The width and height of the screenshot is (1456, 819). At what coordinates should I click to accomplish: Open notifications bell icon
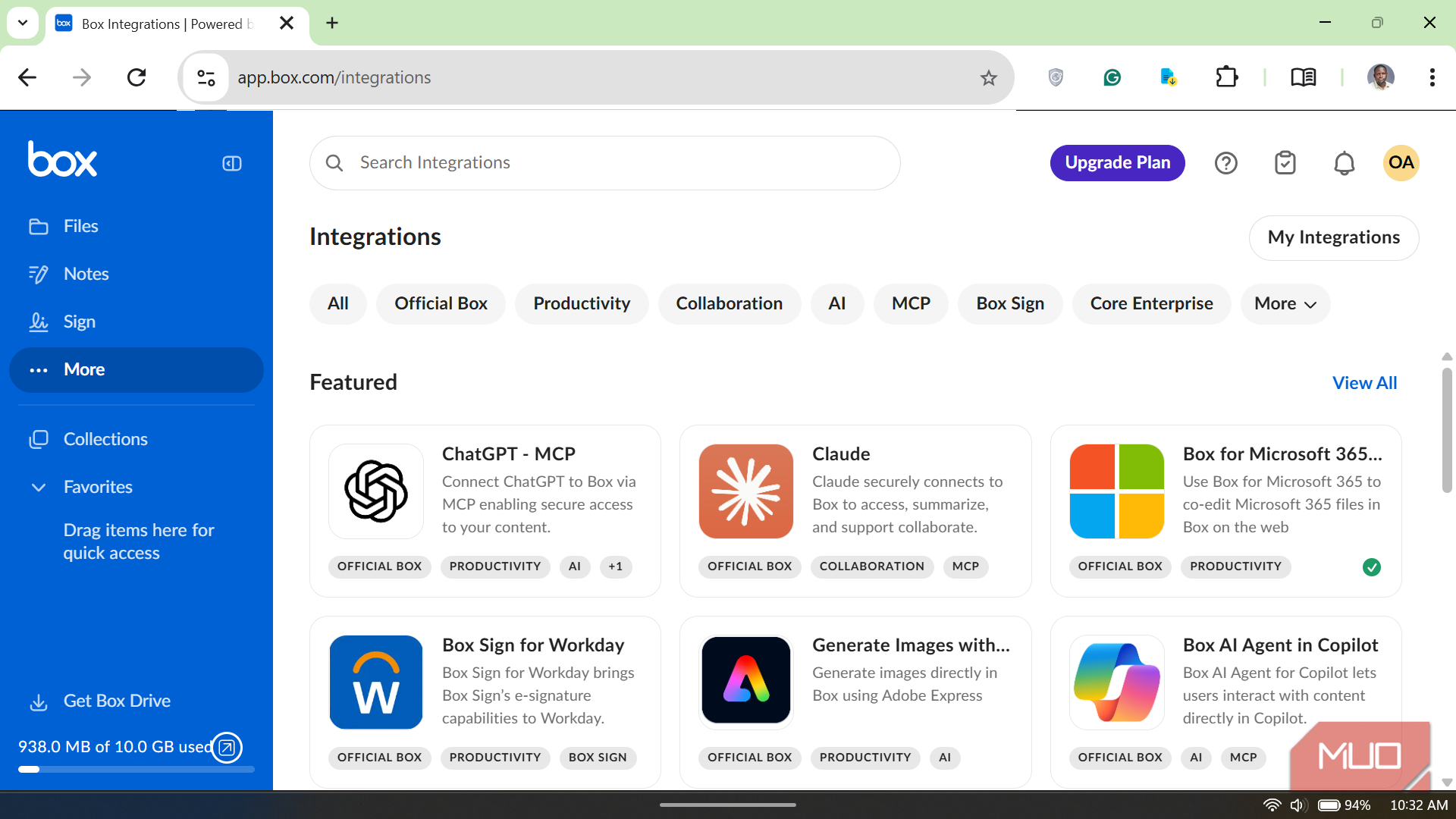coord(1344,163)
